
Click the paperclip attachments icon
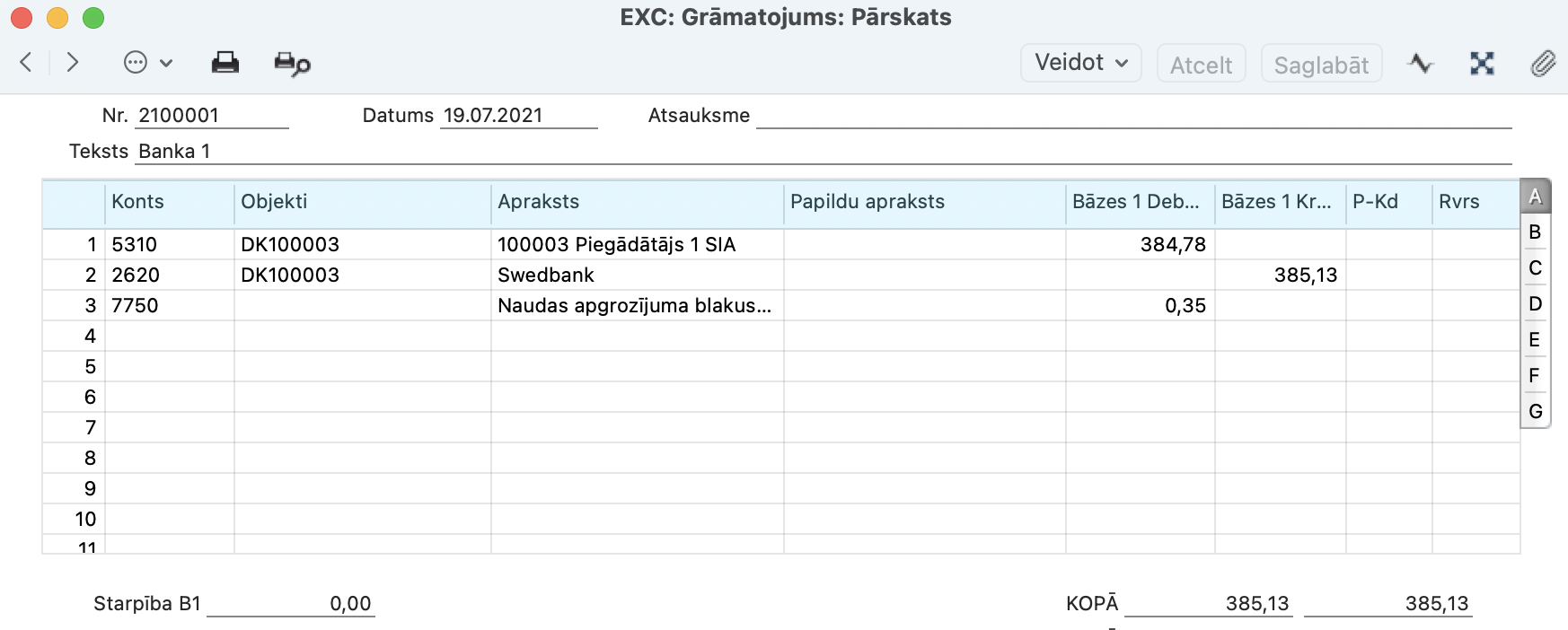[x=1543, y=63]
